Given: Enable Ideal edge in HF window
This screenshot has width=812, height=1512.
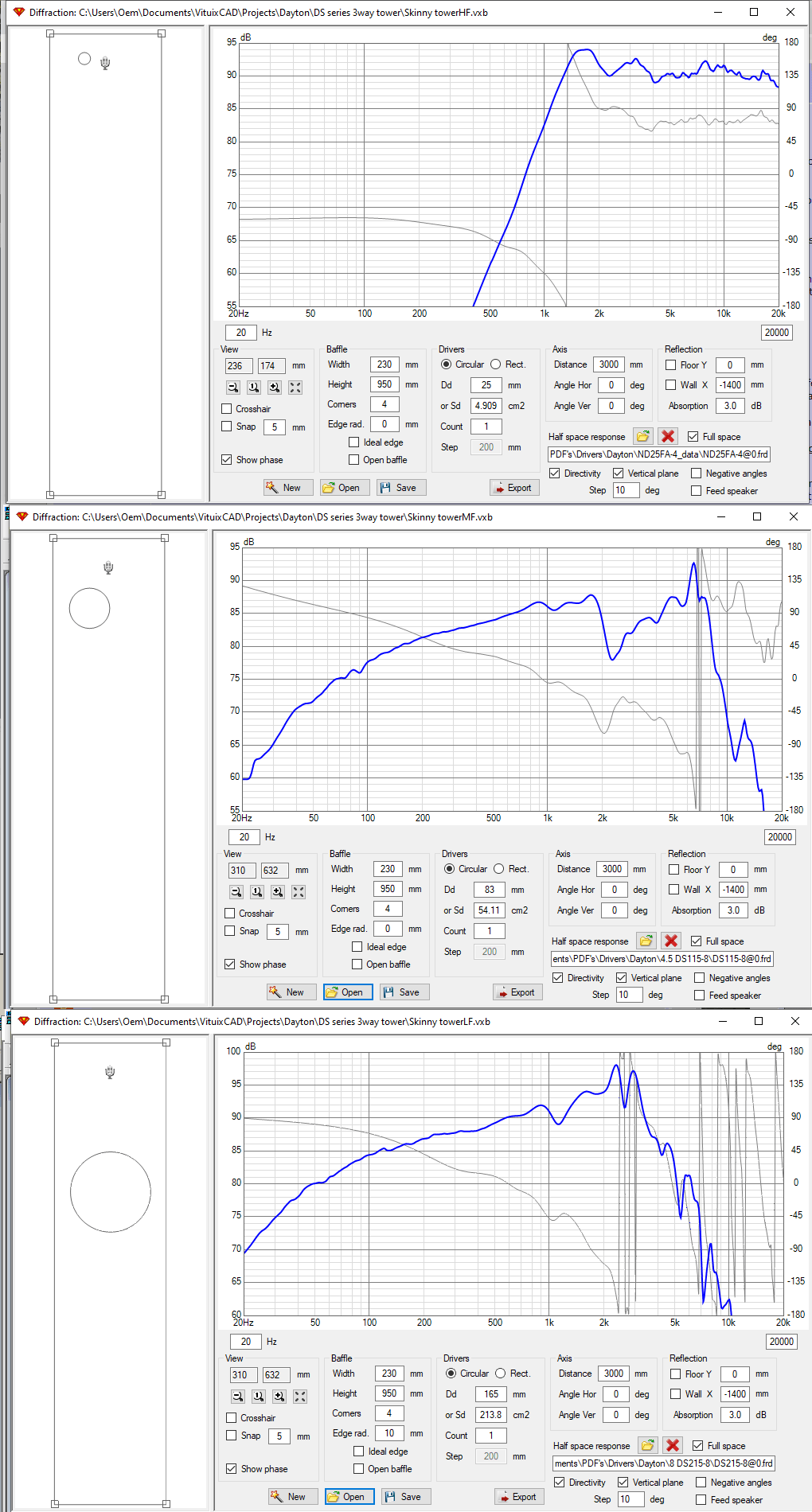Looking at the screenshot, I should (354, 442).
